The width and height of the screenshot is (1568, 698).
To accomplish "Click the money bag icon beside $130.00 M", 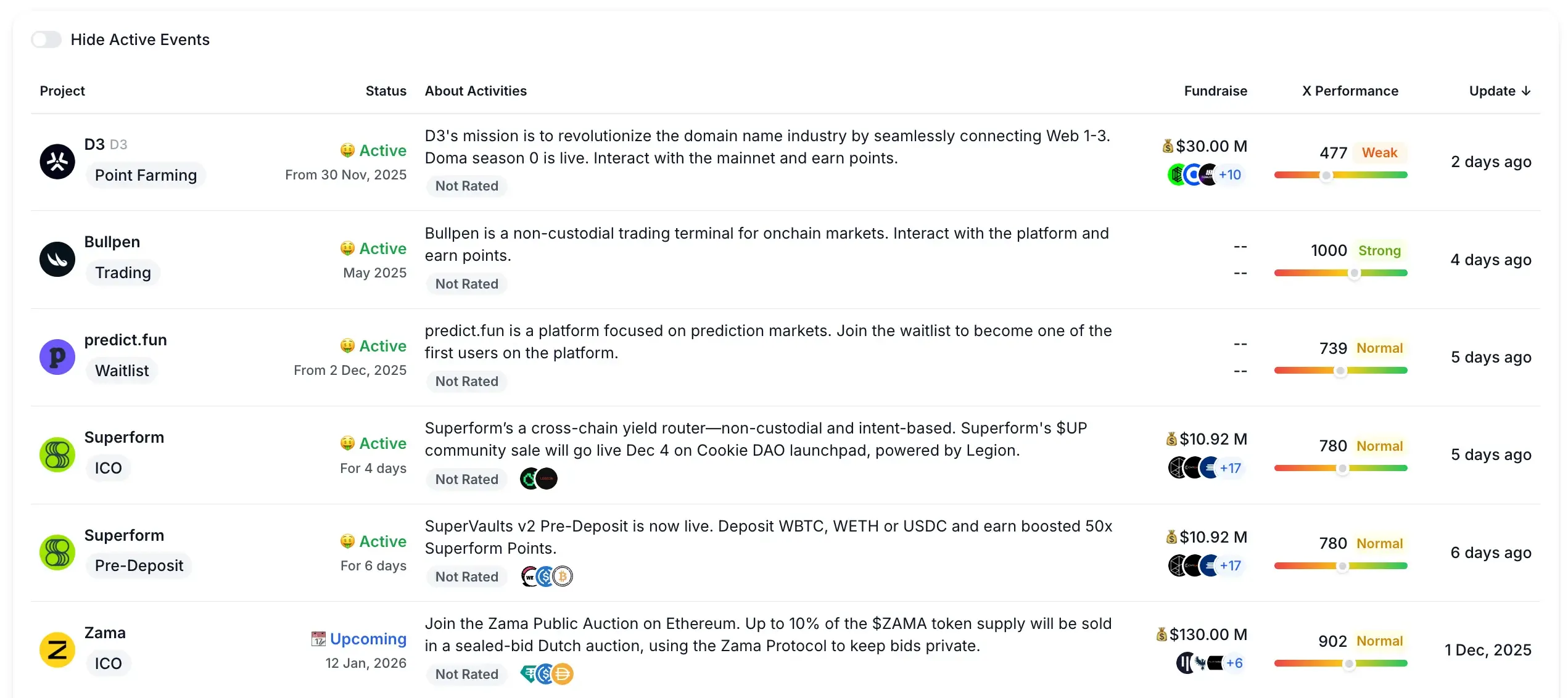I will (1163, 634).
